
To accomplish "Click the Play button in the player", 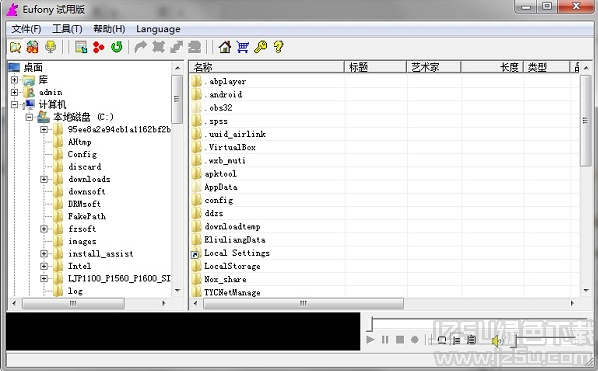I will tap(370, 339).
